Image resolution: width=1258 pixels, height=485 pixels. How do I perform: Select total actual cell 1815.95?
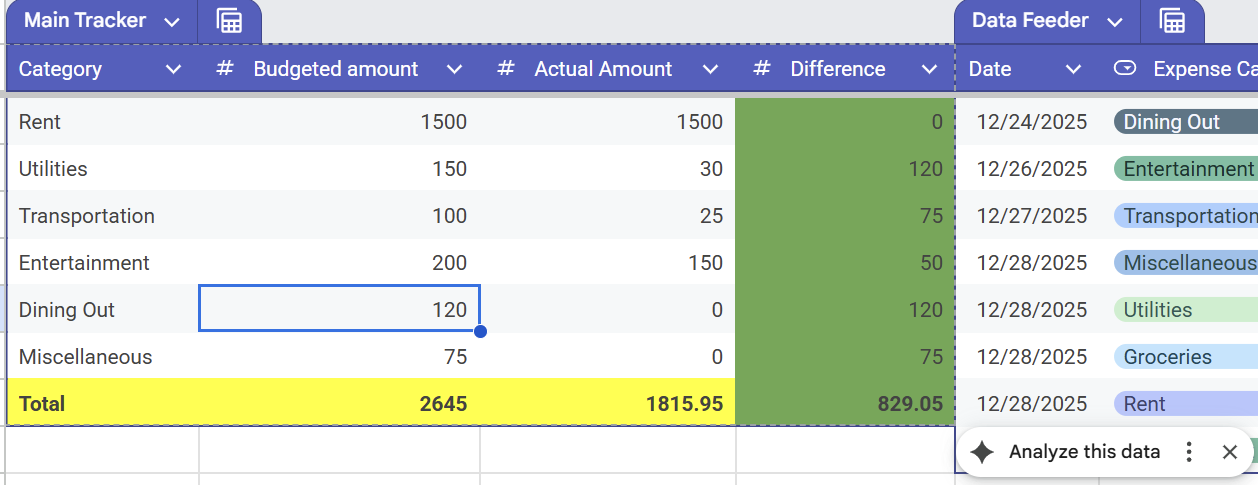point(608,403)
